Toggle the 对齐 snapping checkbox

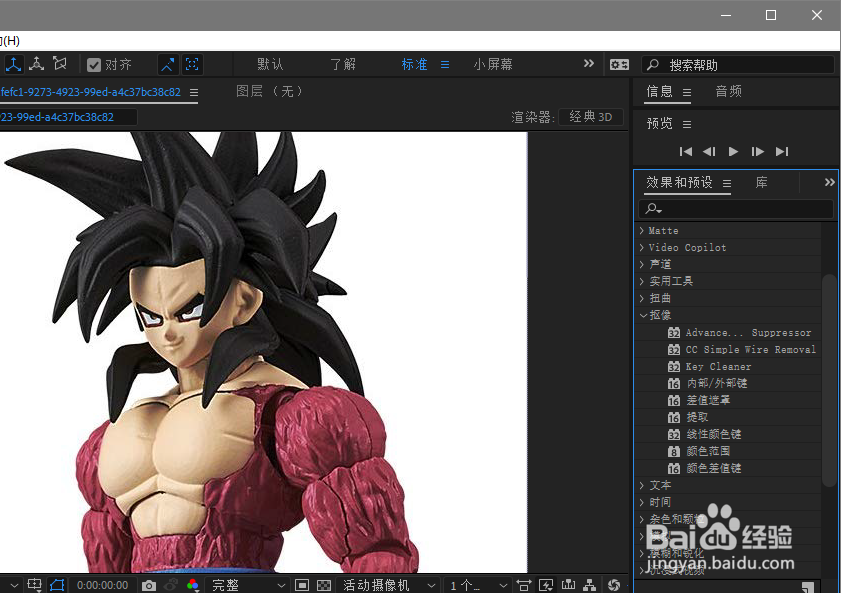(94, 65)
